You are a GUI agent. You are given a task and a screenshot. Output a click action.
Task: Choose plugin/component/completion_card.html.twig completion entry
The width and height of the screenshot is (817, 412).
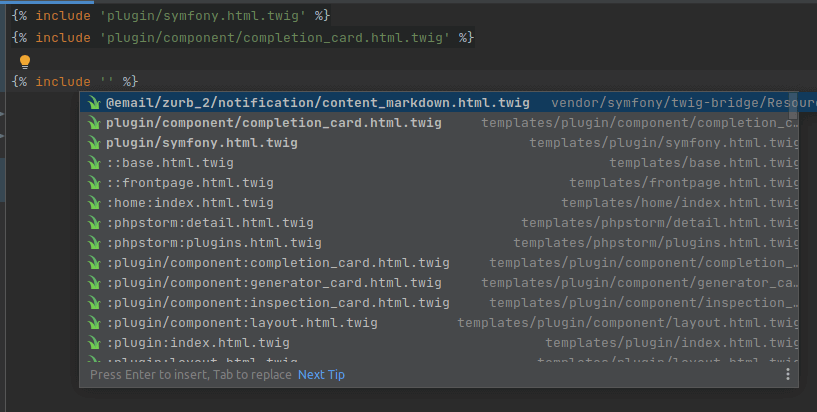[274, 123]
